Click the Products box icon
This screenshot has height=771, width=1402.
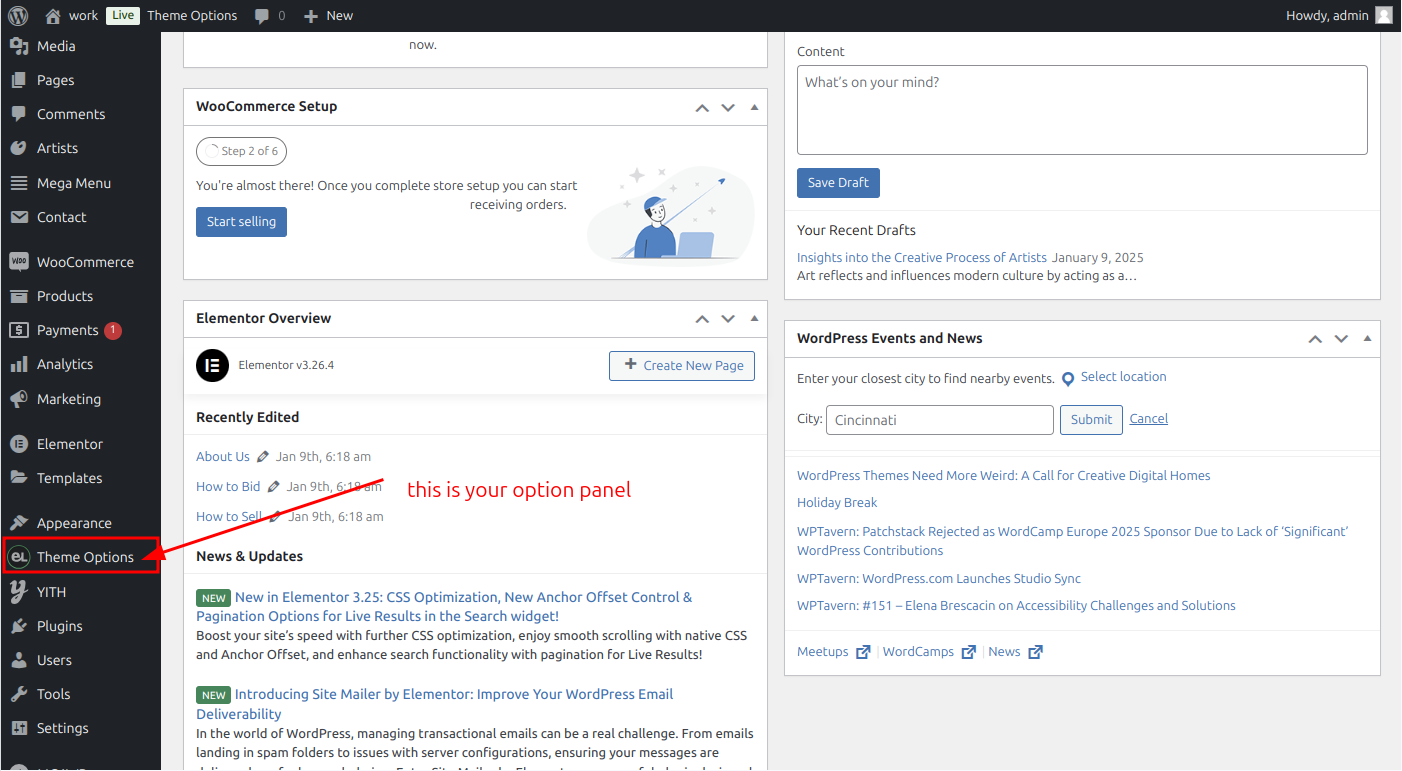click(18, 296)
